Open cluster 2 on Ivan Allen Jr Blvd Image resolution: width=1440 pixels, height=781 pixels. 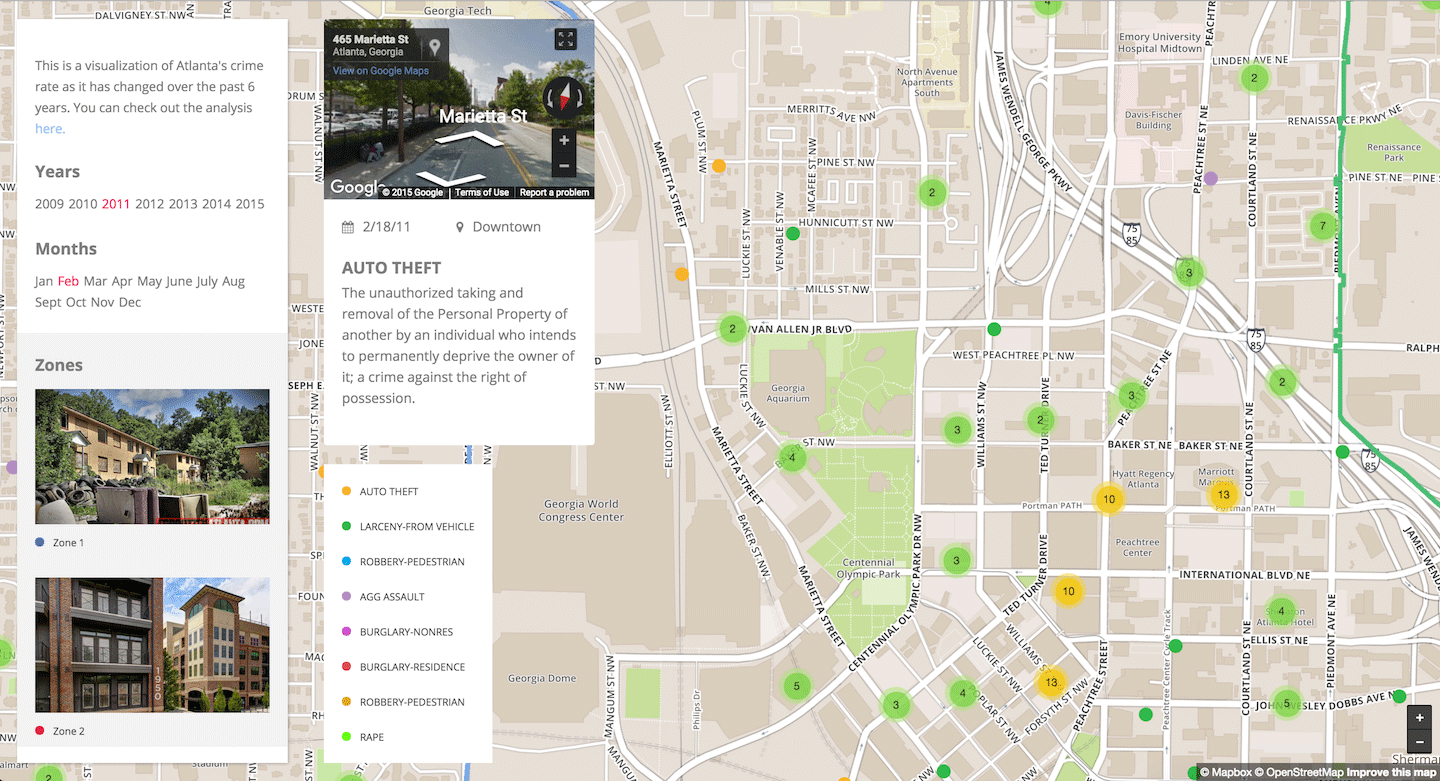pos(733,328)
